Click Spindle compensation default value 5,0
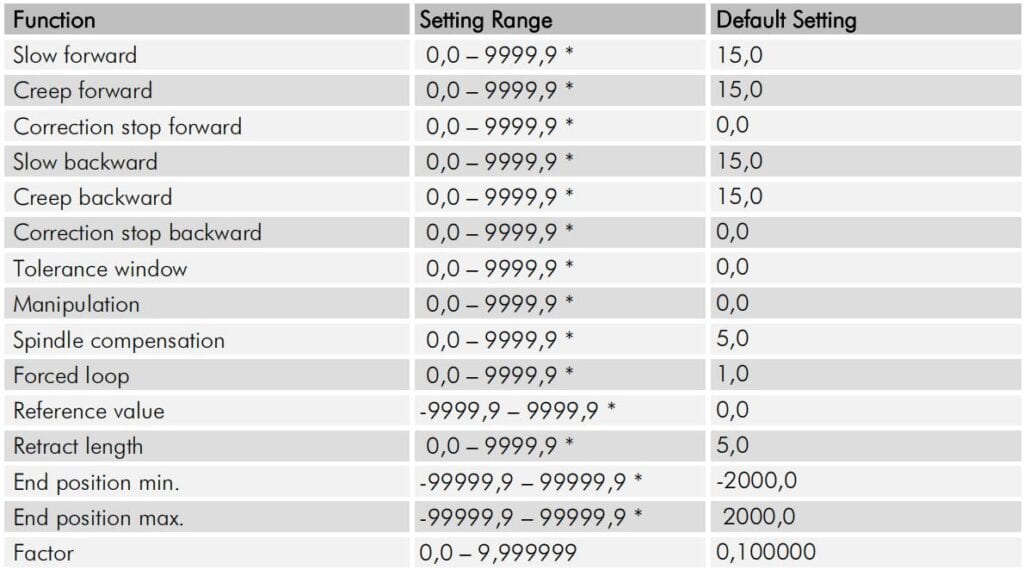This screenshot has width=1024, height=570. (x=732, y=338)
